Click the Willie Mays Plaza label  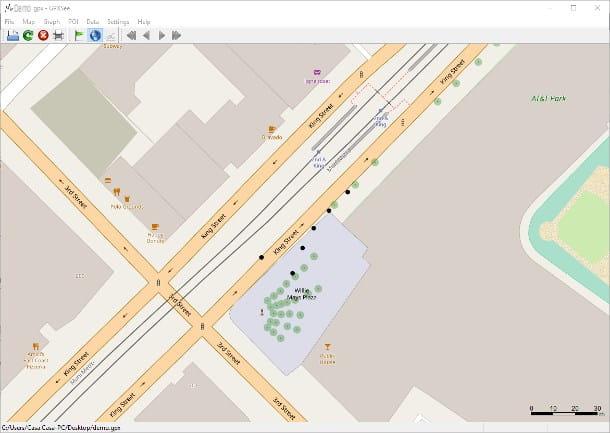point(301,294)
